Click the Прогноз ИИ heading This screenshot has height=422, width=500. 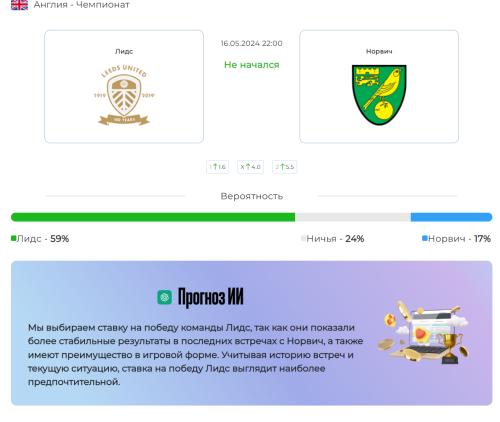point(211,297)
